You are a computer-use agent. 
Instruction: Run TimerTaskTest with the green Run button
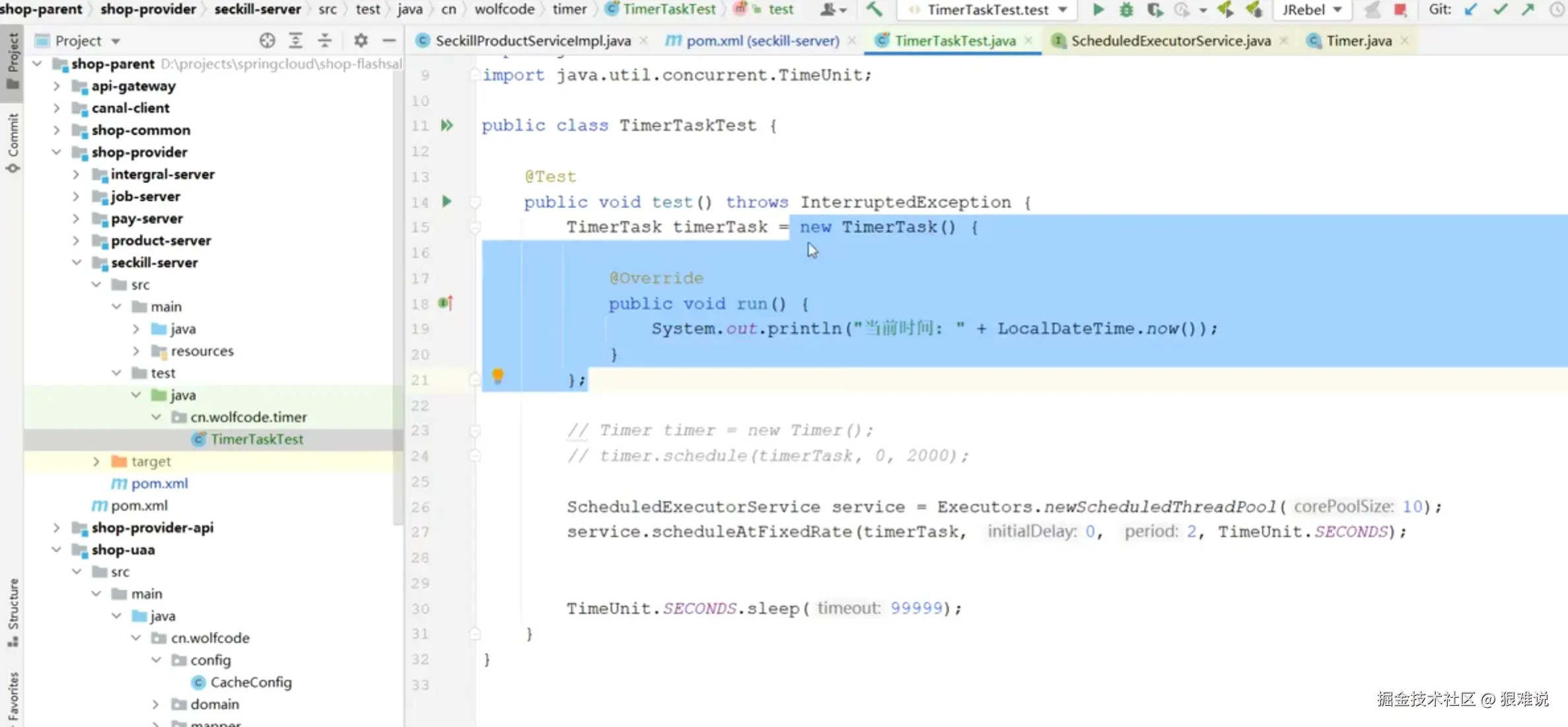(x=1098, y=9)
